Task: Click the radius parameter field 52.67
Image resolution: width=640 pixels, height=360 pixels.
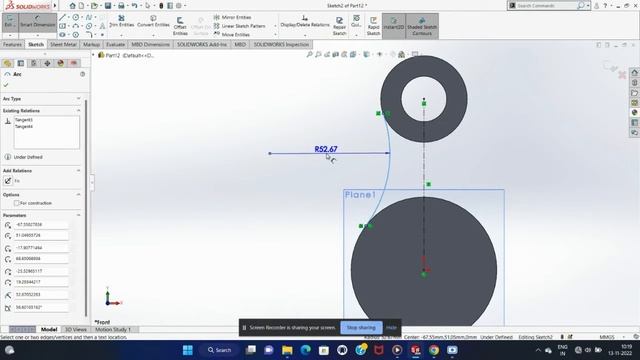Action: click(41, 294)
